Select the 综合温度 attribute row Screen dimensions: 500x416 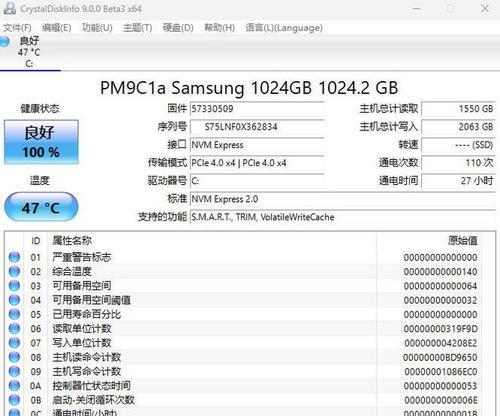point(243,271)
